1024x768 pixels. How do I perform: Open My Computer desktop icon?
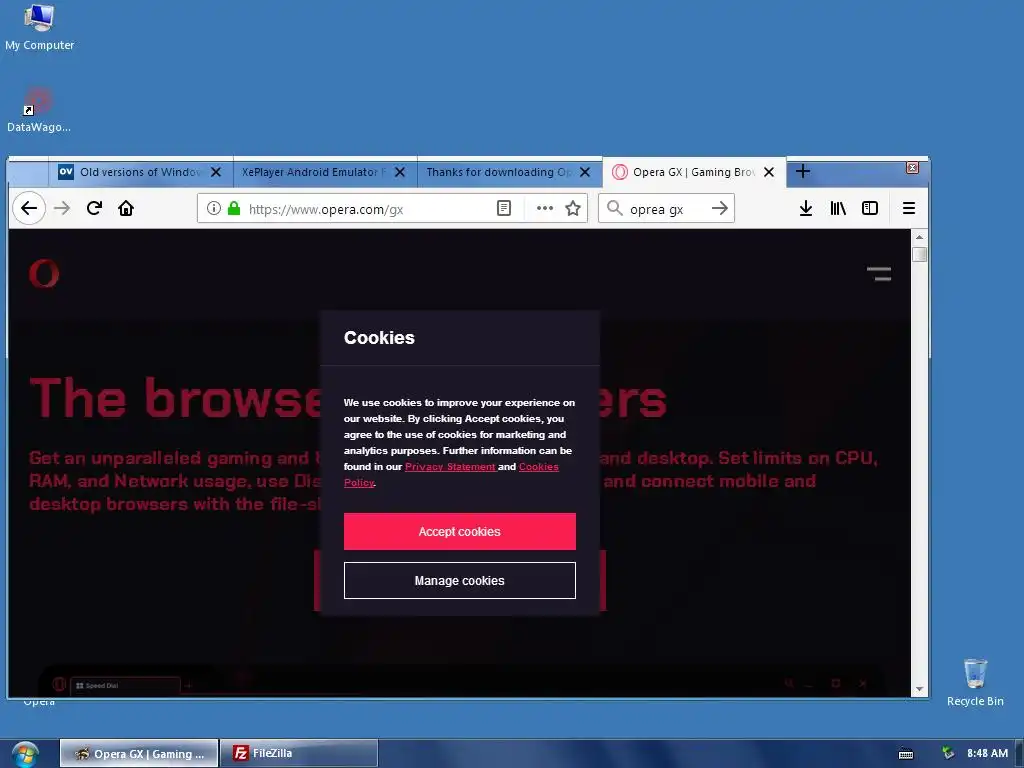(39, 27)
